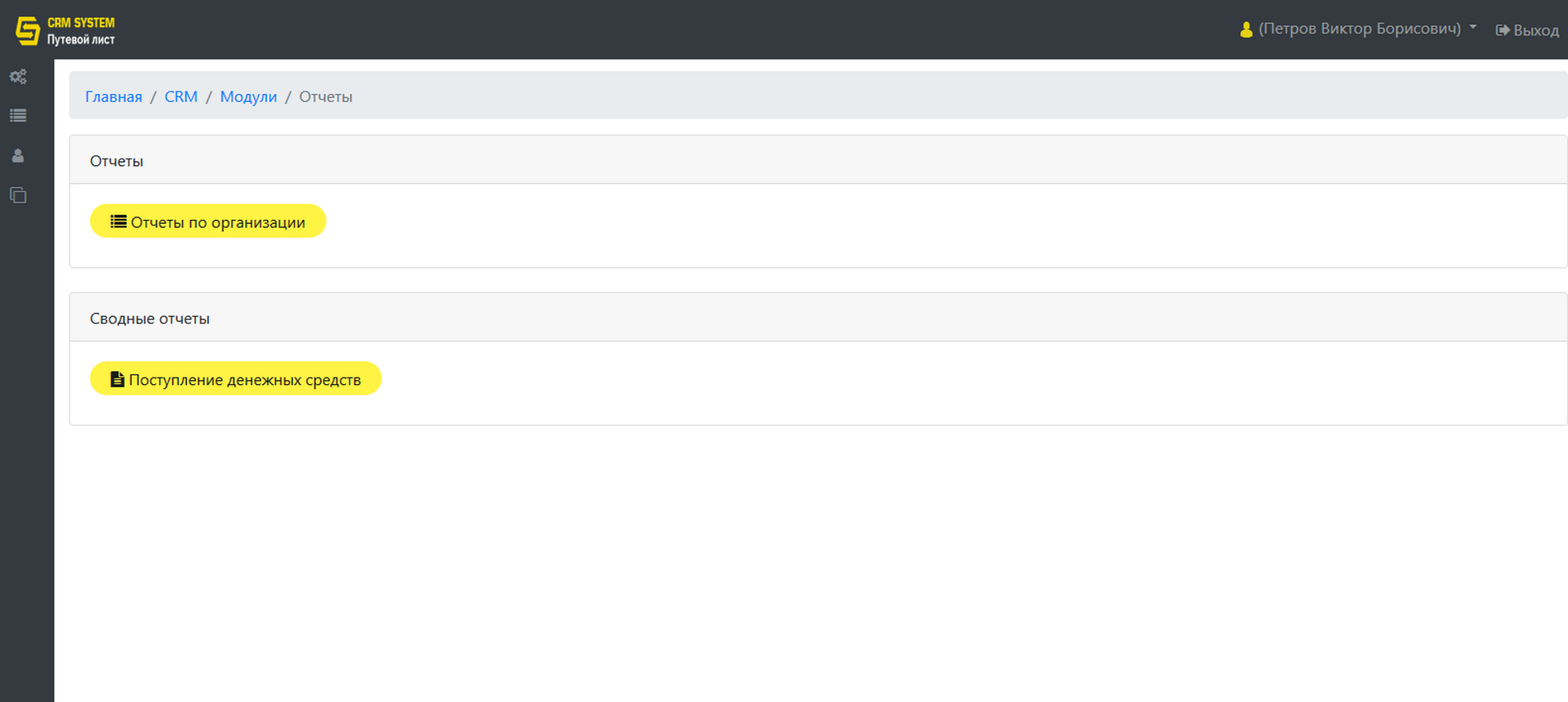Navigate to Модули breadcrumb
Image resolution: width=1568 pixels, height=702 pixels.
point(248,96)
